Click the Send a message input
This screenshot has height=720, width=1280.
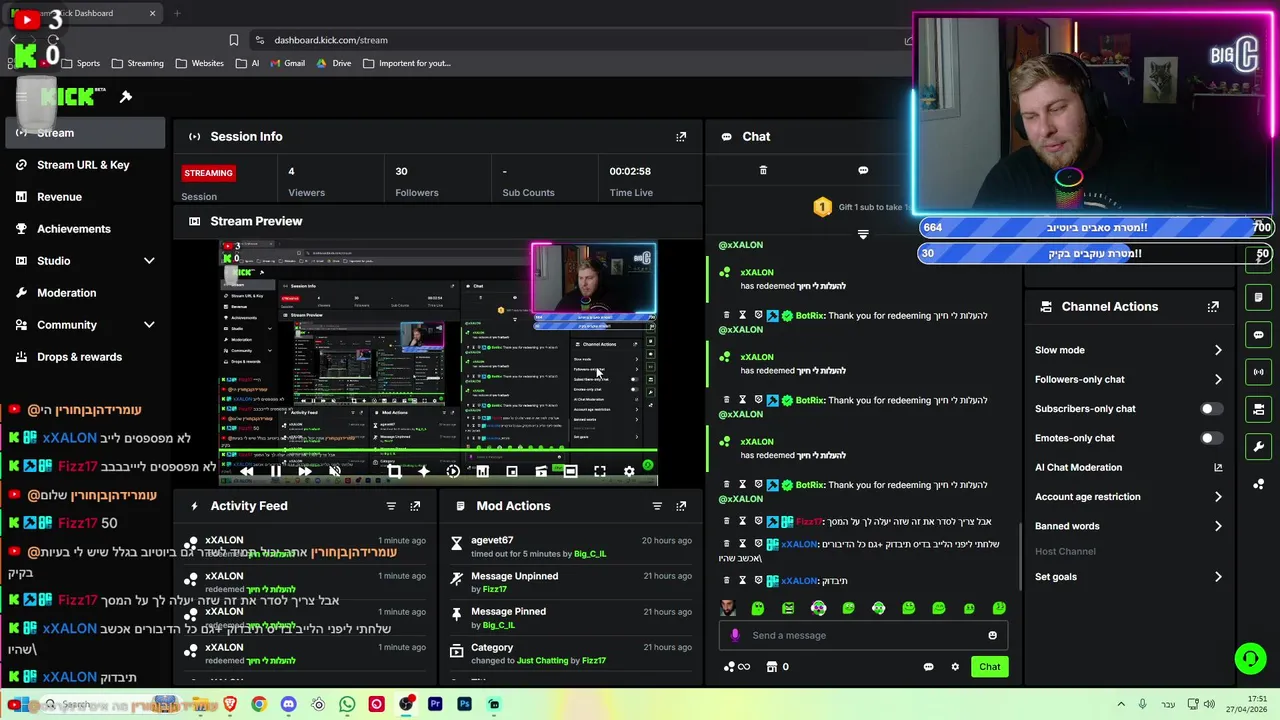pyautogui.click(x=862, y=635)
